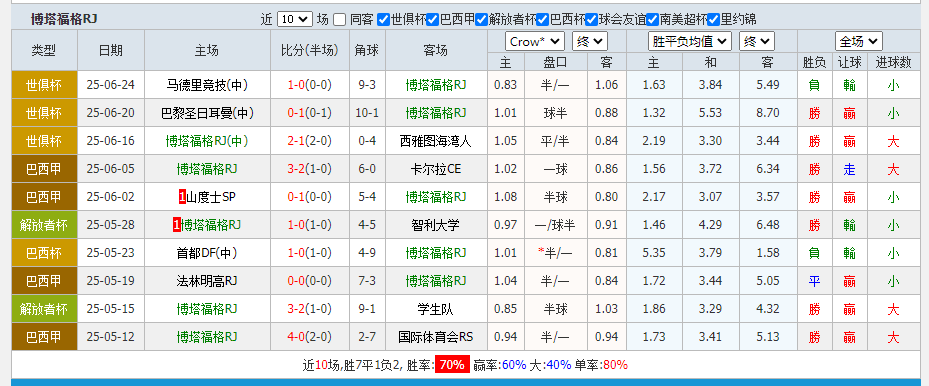
Task: Open the 国际体育会RS team link
Action: pos(435,337)
